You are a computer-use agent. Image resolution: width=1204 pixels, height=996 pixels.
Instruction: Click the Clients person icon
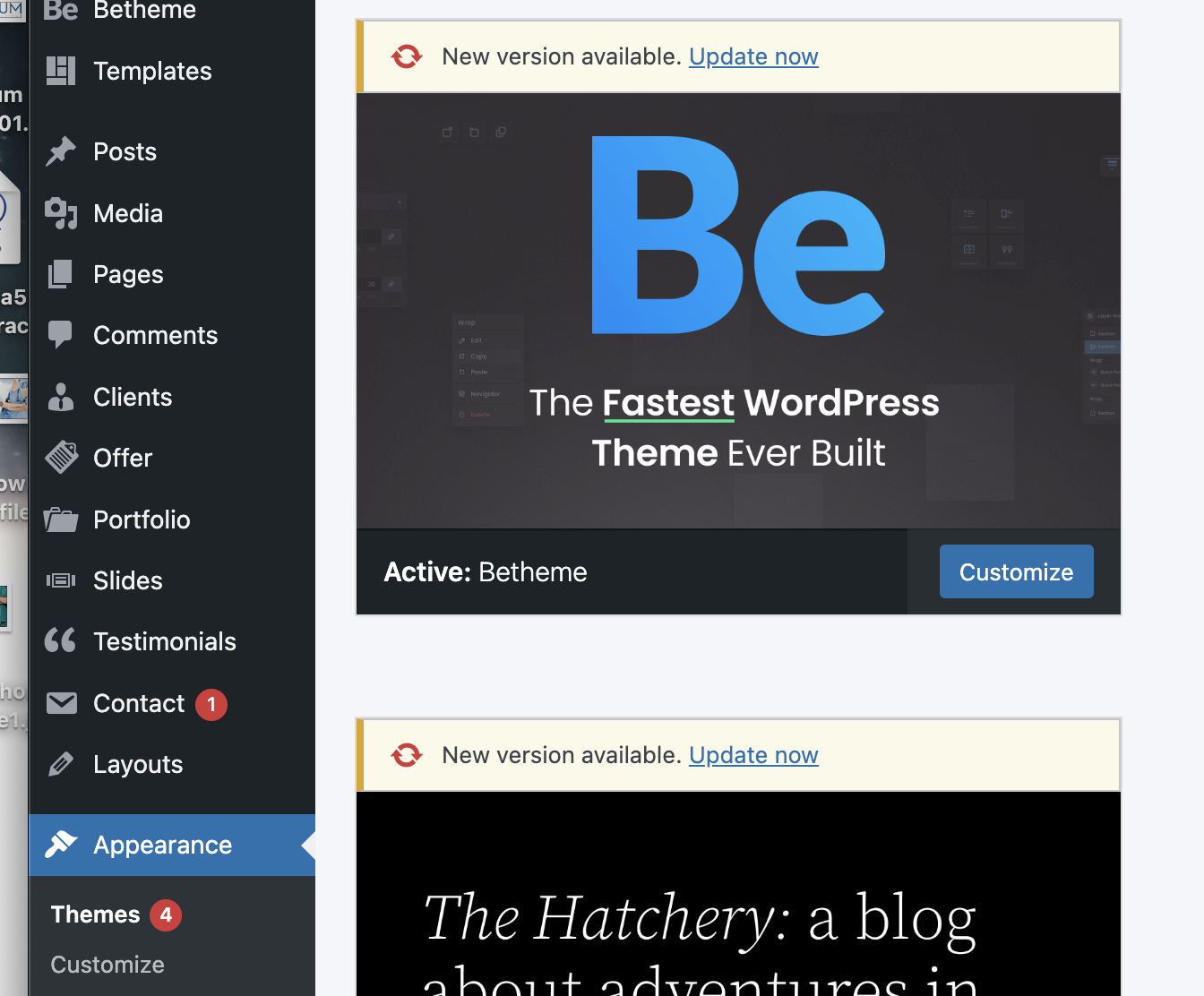click(61, 397)
